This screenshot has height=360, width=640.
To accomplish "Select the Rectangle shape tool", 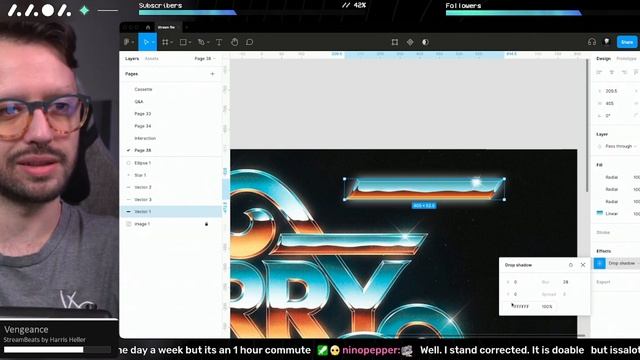I will point(183,42).
